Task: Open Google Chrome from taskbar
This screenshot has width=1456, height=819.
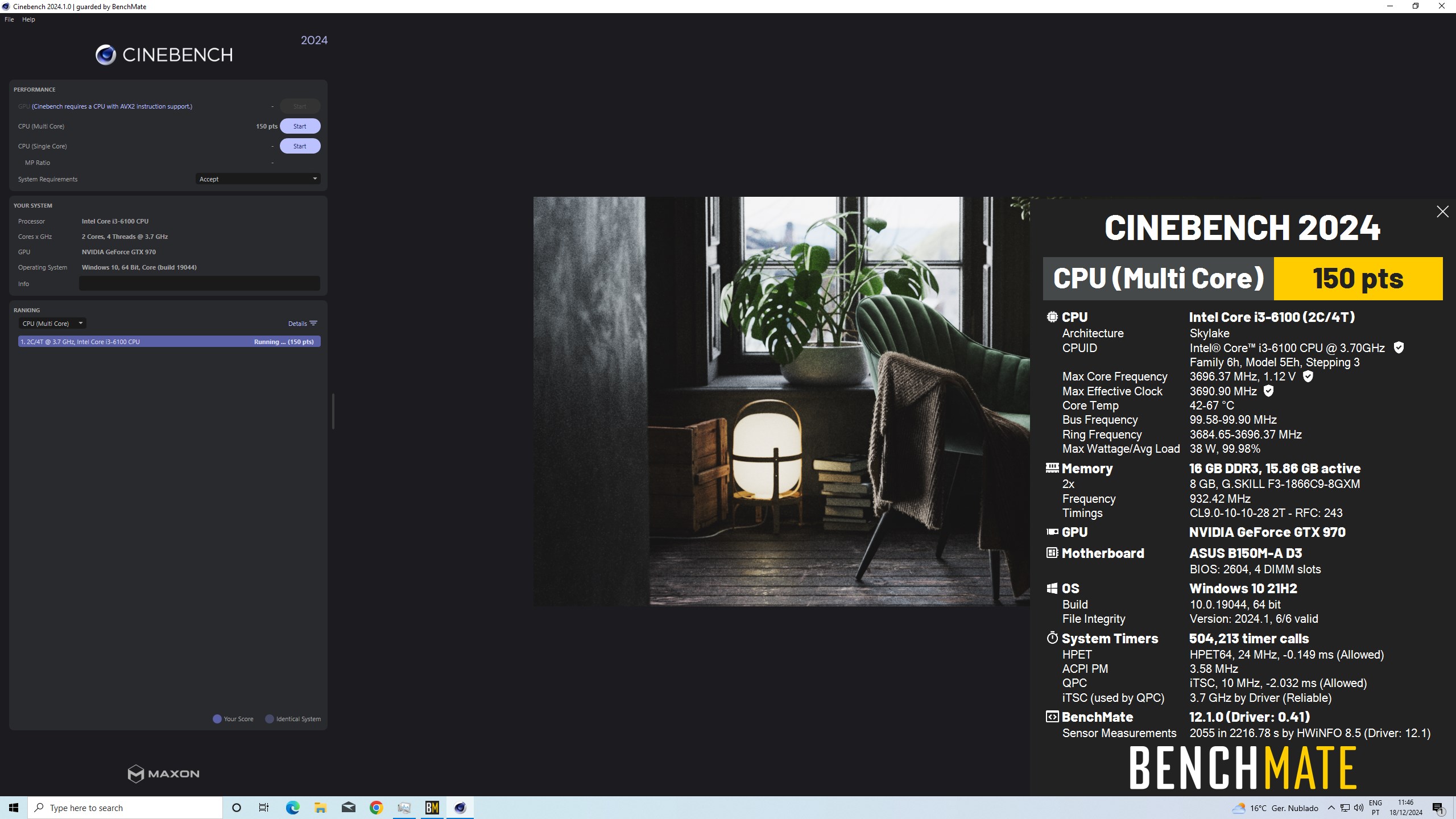Action: (376, 808)
